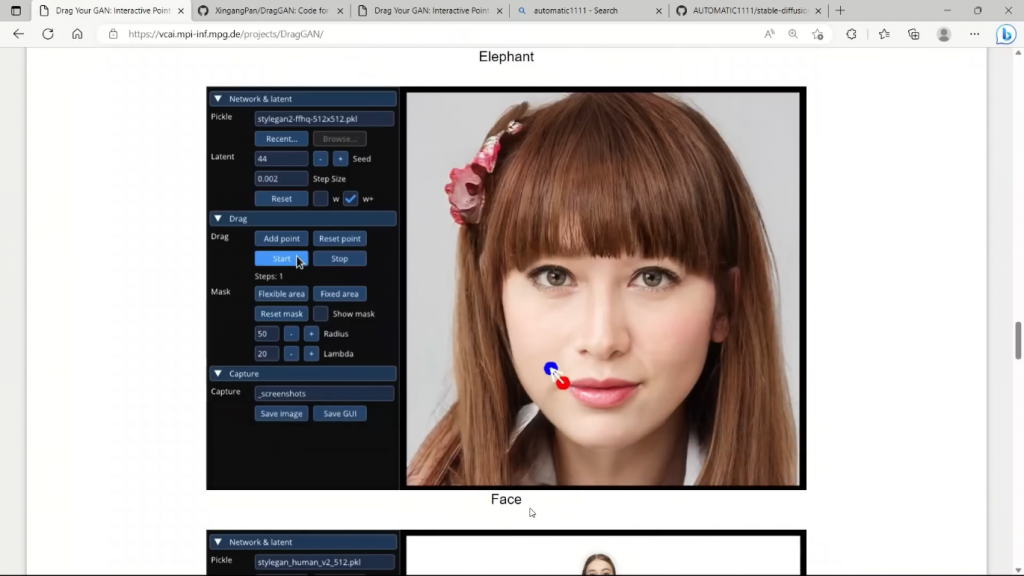Open the browser home page
This screenshot has width=1024, height=576.
[77, 34]
